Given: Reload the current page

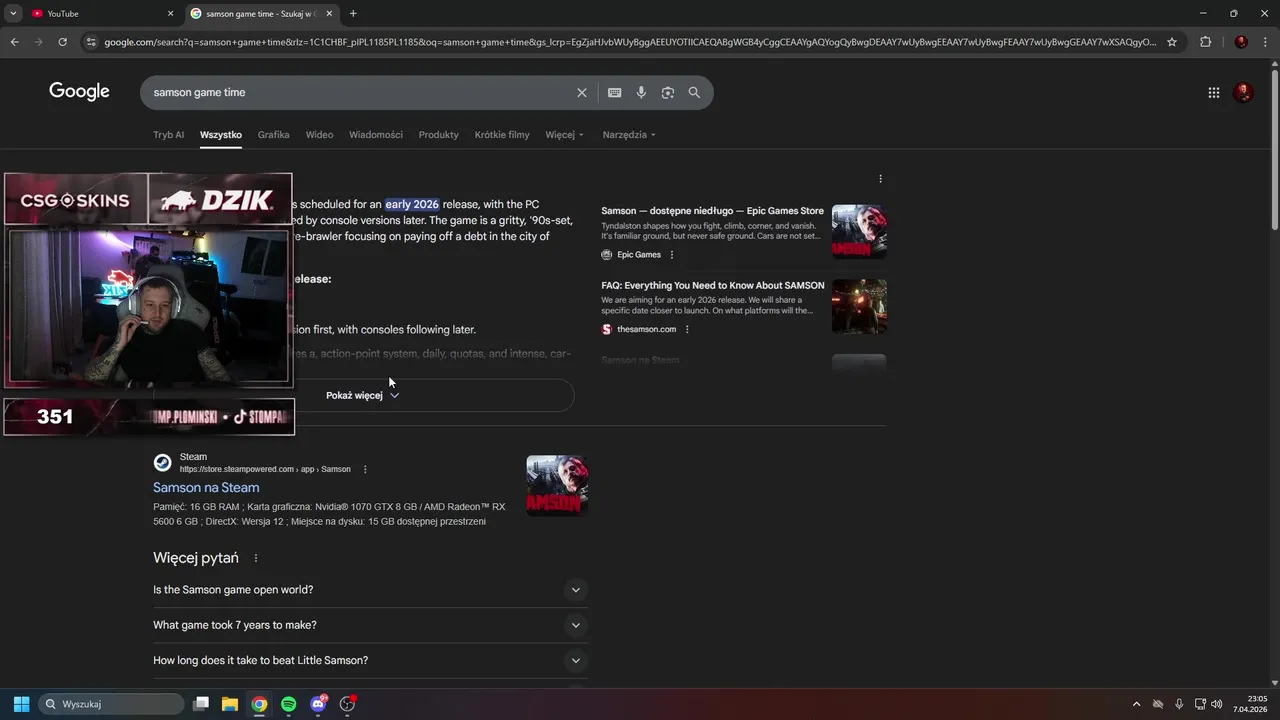Looking at the screenshot, I should tap(62, 42).
